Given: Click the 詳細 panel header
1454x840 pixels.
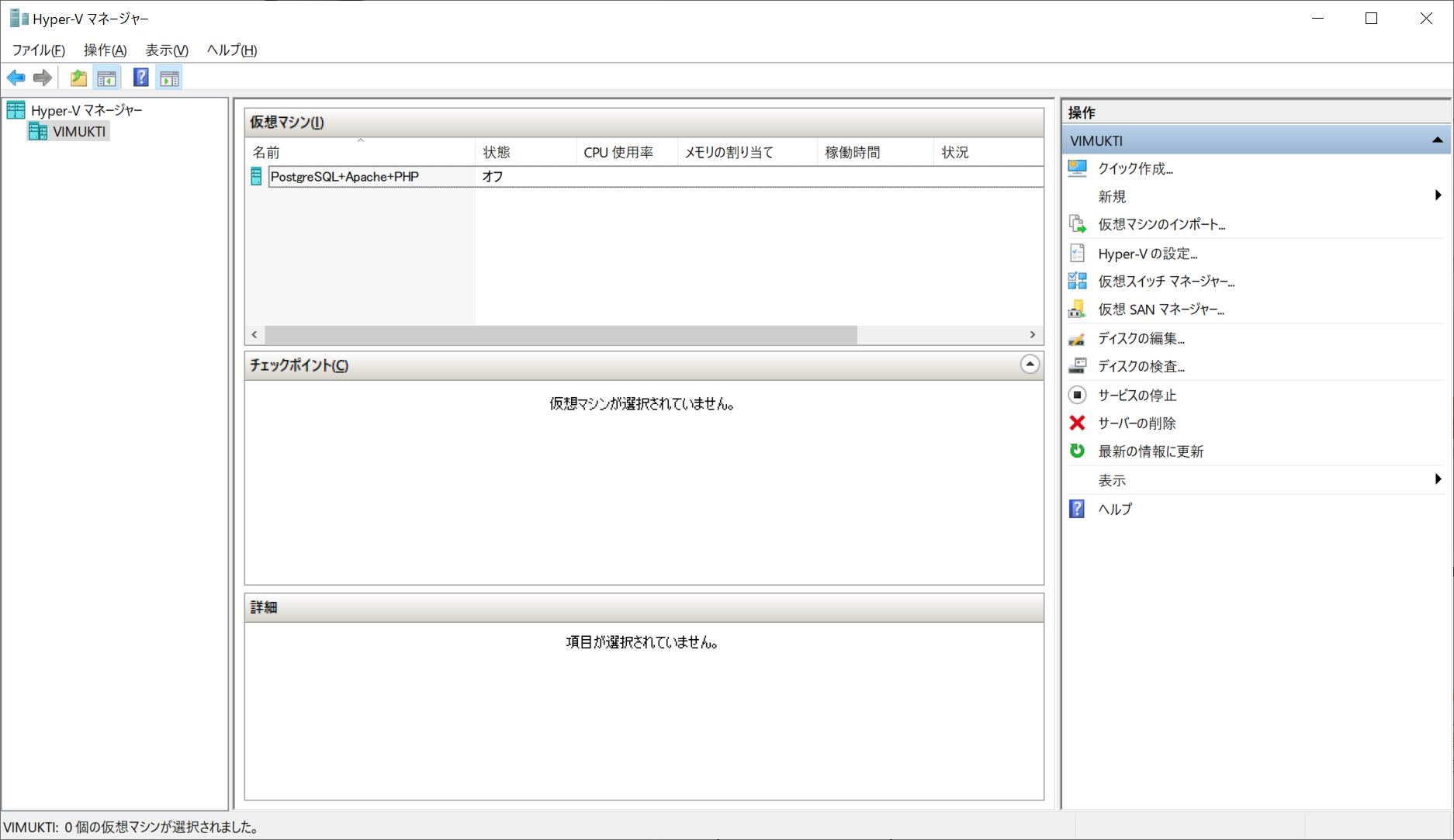Looking at the screenshot, I should click(644, 607).
